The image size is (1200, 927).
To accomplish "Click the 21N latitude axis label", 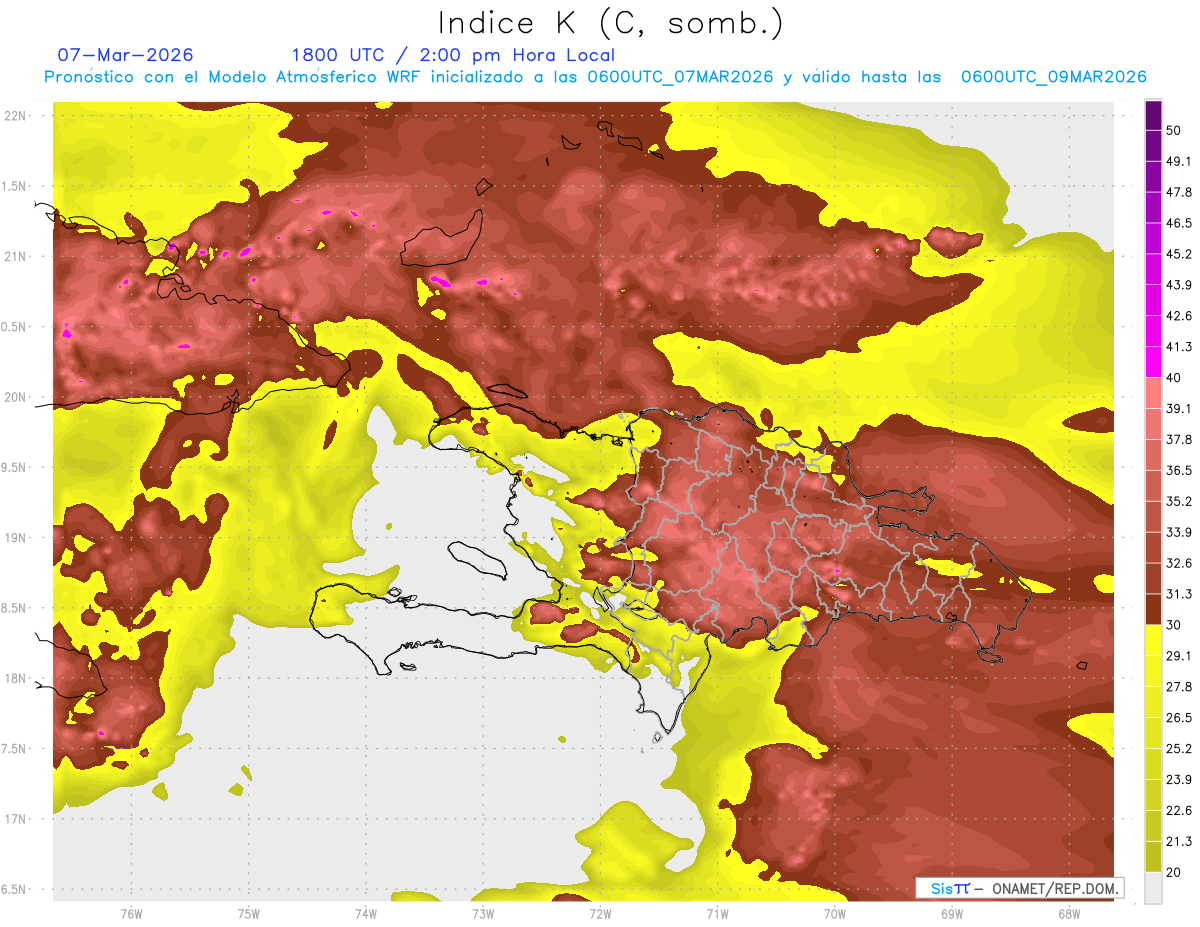I will point(15,257).
